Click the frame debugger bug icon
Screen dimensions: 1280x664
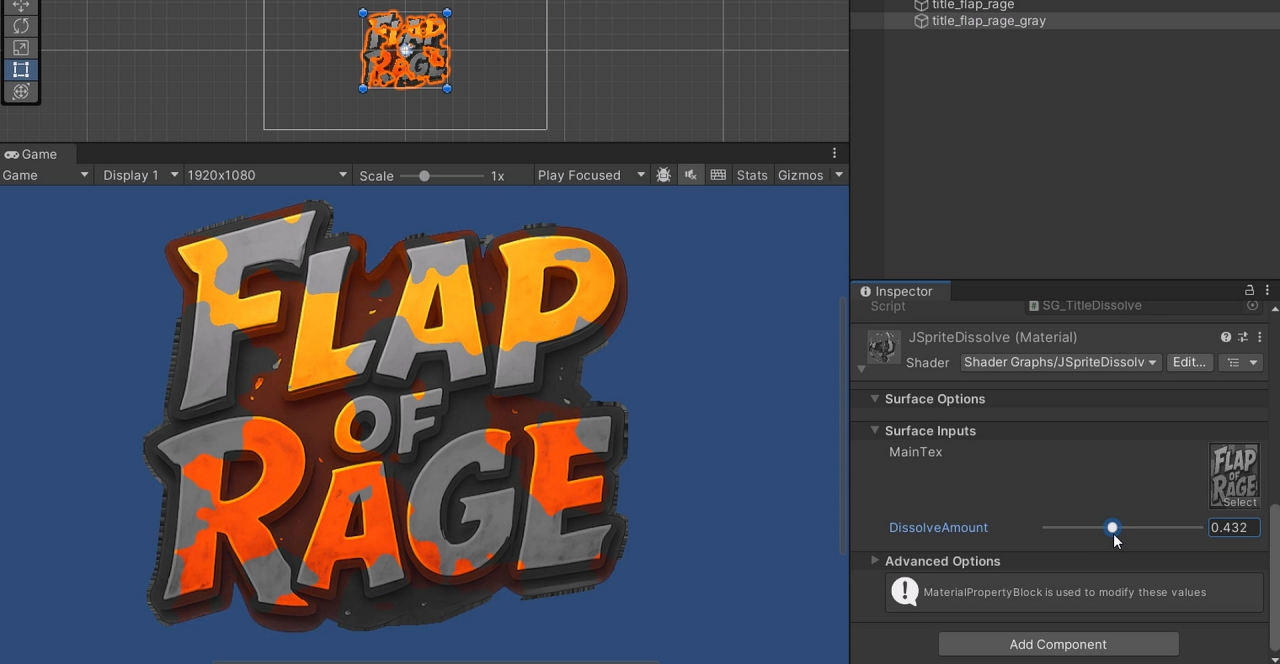tap(663, 175)
